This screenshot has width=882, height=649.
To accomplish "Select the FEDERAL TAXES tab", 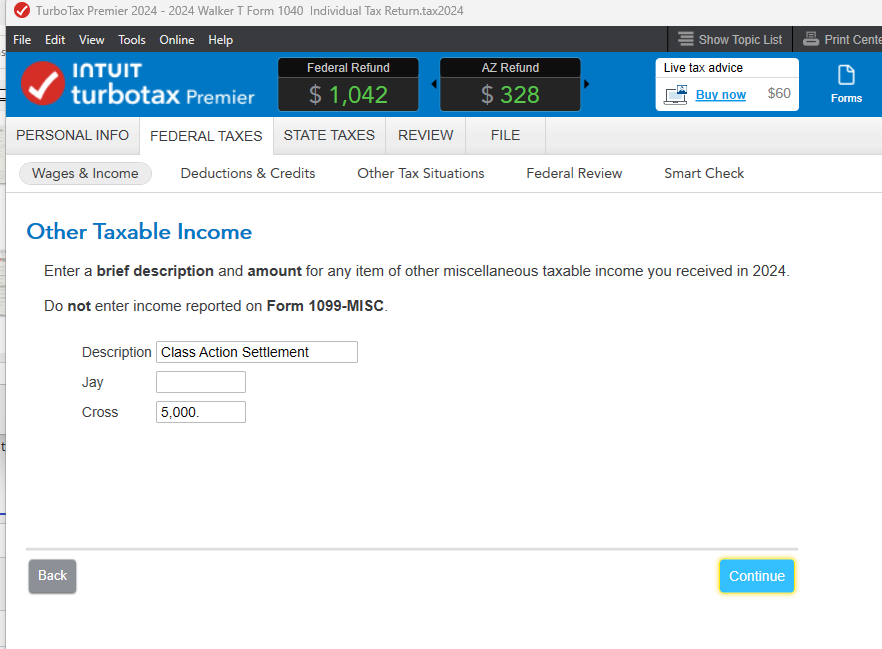I will (x=206, y=136).
